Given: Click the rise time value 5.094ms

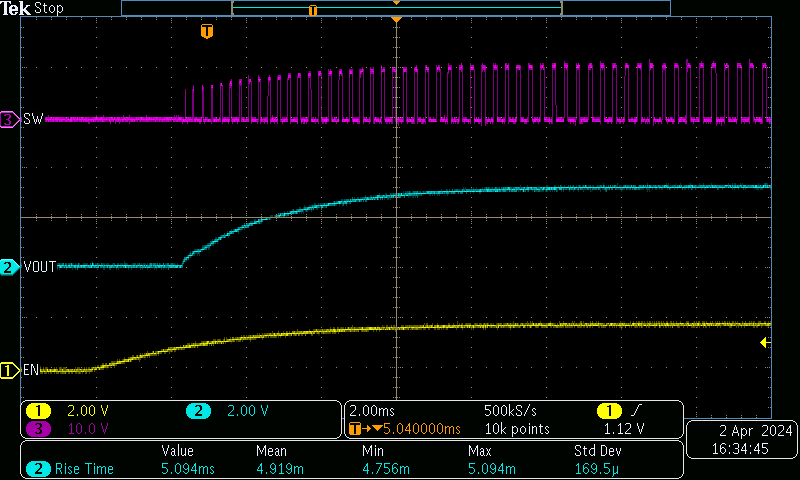Looking at the screenshot, I should [x=188, y=469].
